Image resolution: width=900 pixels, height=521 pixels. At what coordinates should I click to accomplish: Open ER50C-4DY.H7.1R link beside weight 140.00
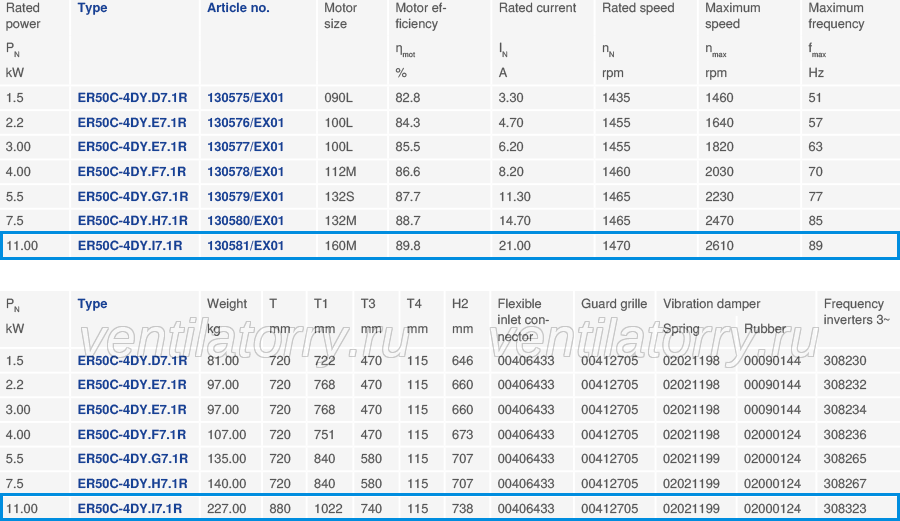(x=133, y=484)
